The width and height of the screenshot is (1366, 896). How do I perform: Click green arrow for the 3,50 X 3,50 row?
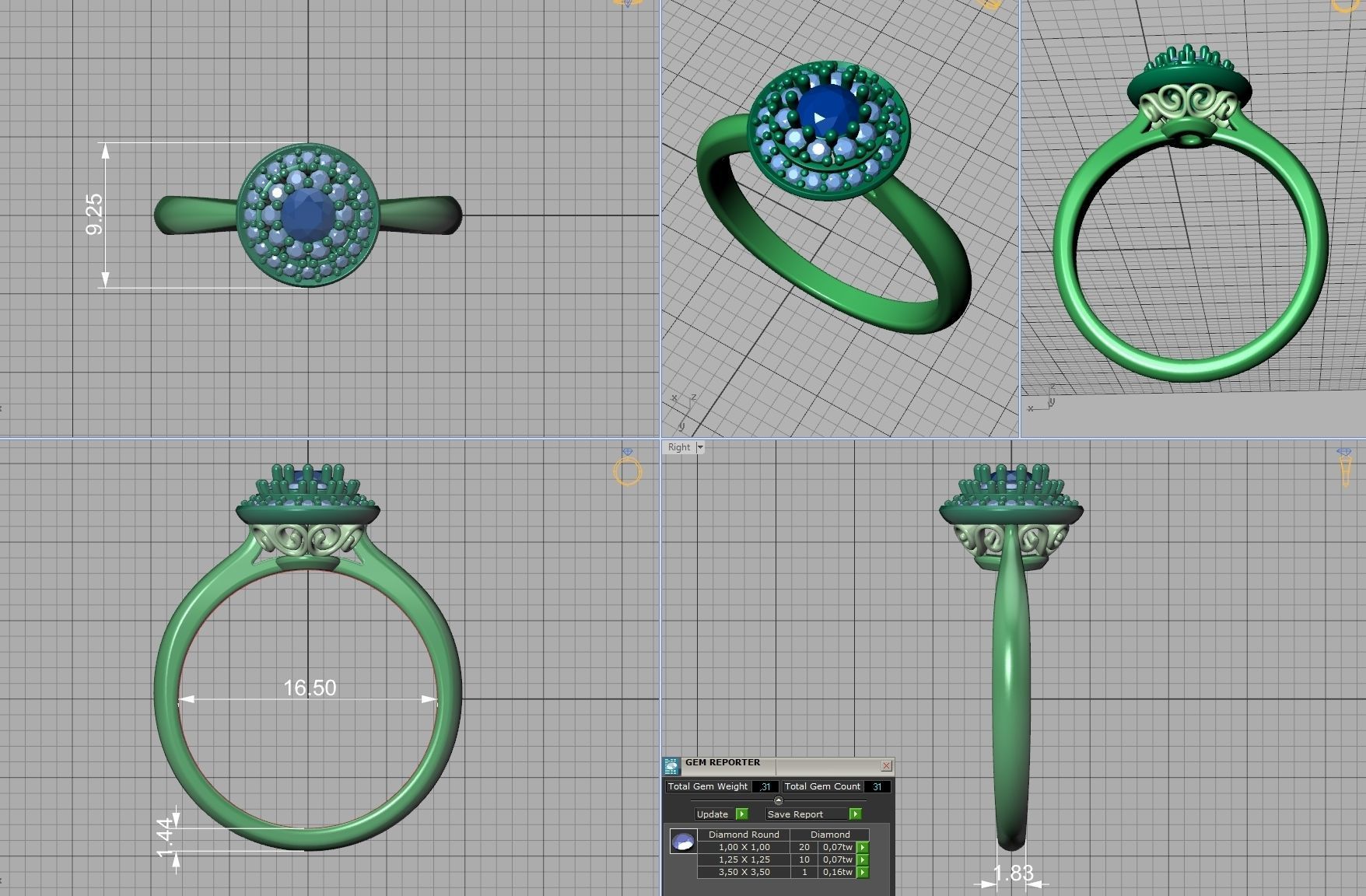863,873
